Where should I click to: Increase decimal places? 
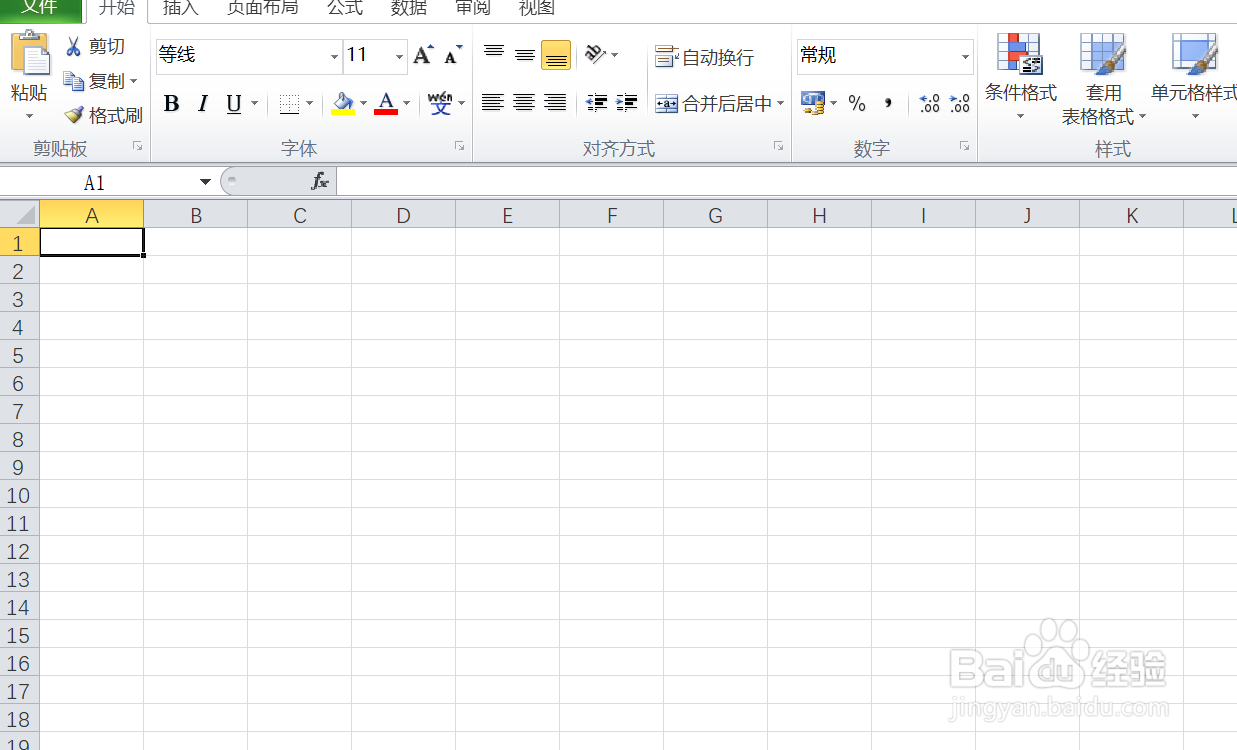[928, 103]
